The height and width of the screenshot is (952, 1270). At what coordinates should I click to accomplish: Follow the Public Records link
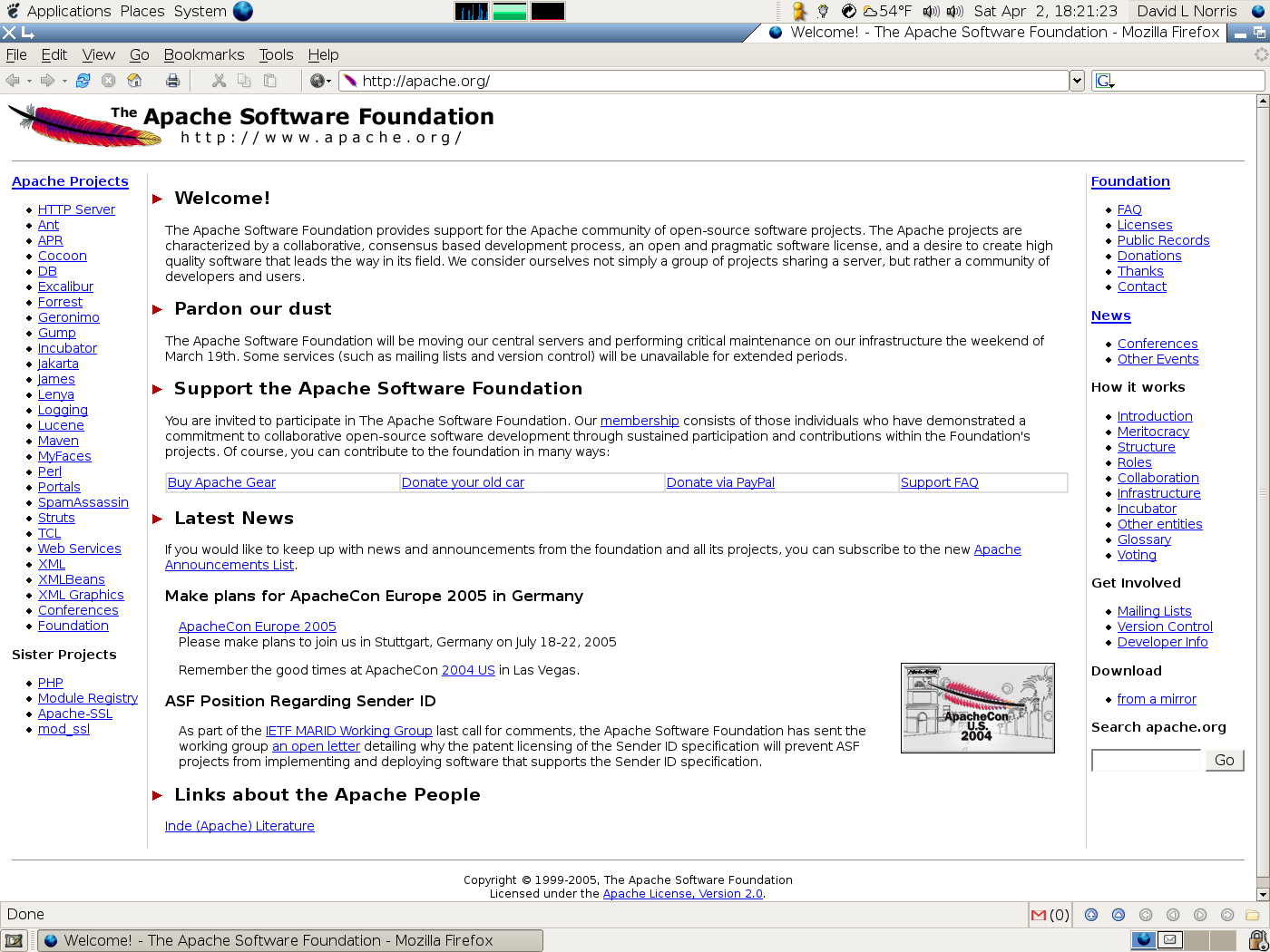click(x=1164, y=240)
